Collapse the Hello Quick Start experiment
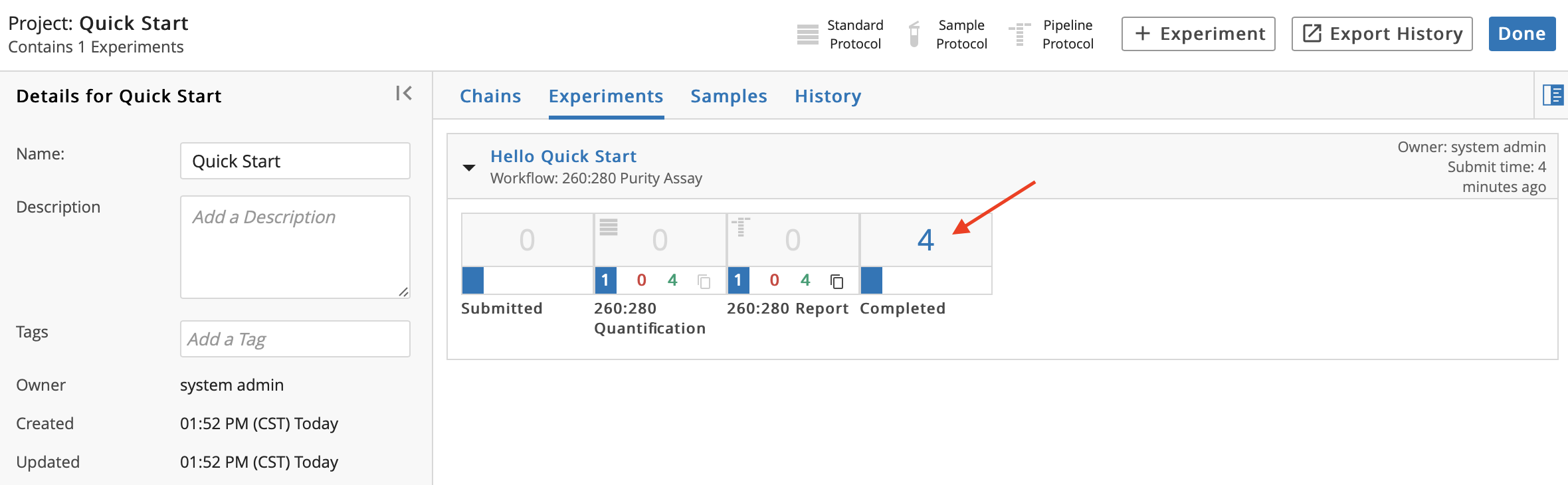The width and height of the screenshot is (1568, 485). pos(469,167)
